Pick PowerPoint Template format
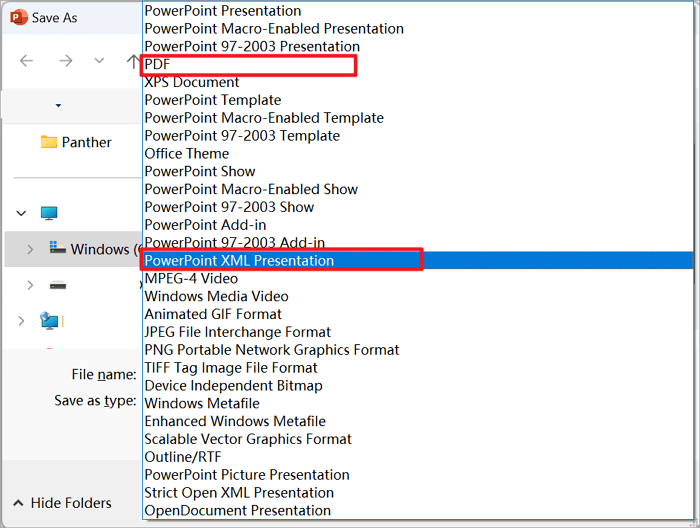Screen dimensions: 700x528 [418, 100]
